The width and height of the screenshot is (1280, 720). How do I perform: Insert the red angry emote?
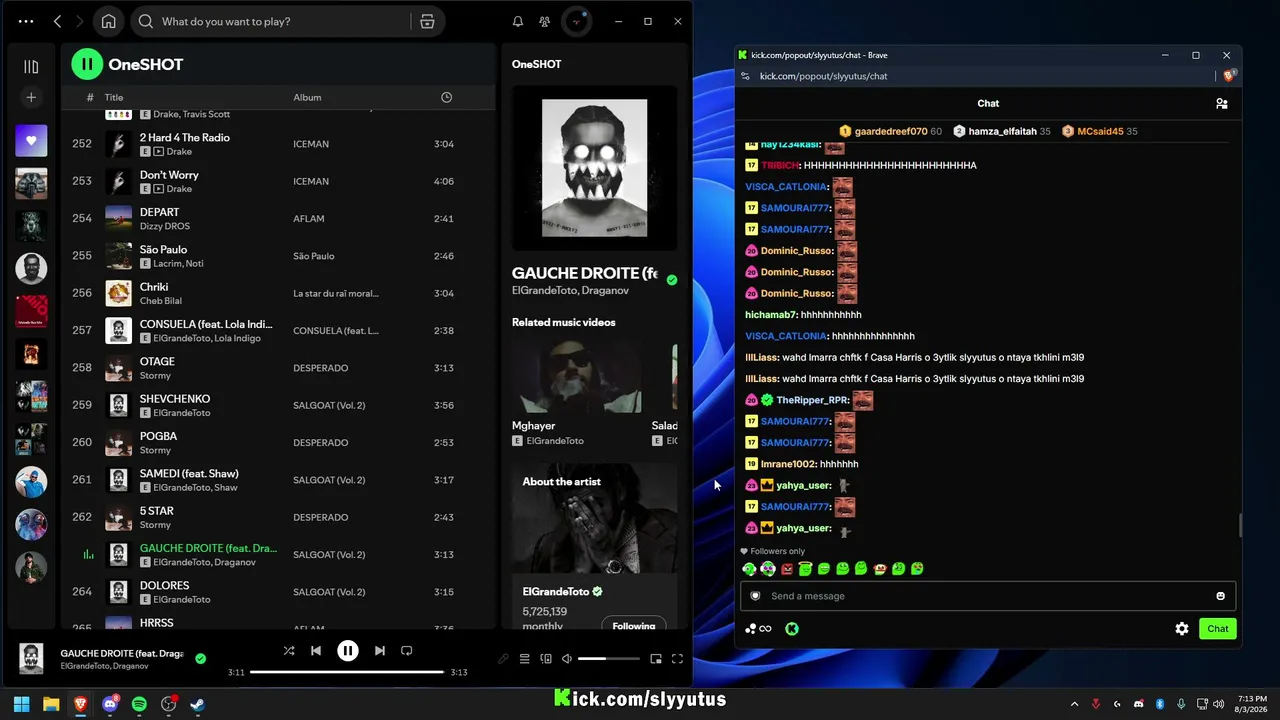tap(787, 569)
